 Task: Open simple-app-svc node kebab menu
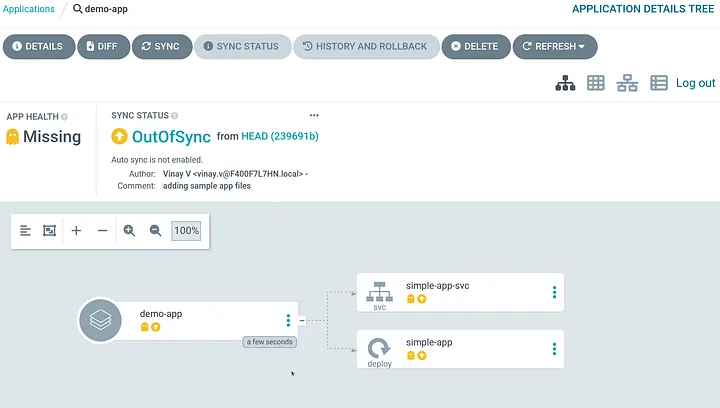pyautogui.click(x=554, y=292)
